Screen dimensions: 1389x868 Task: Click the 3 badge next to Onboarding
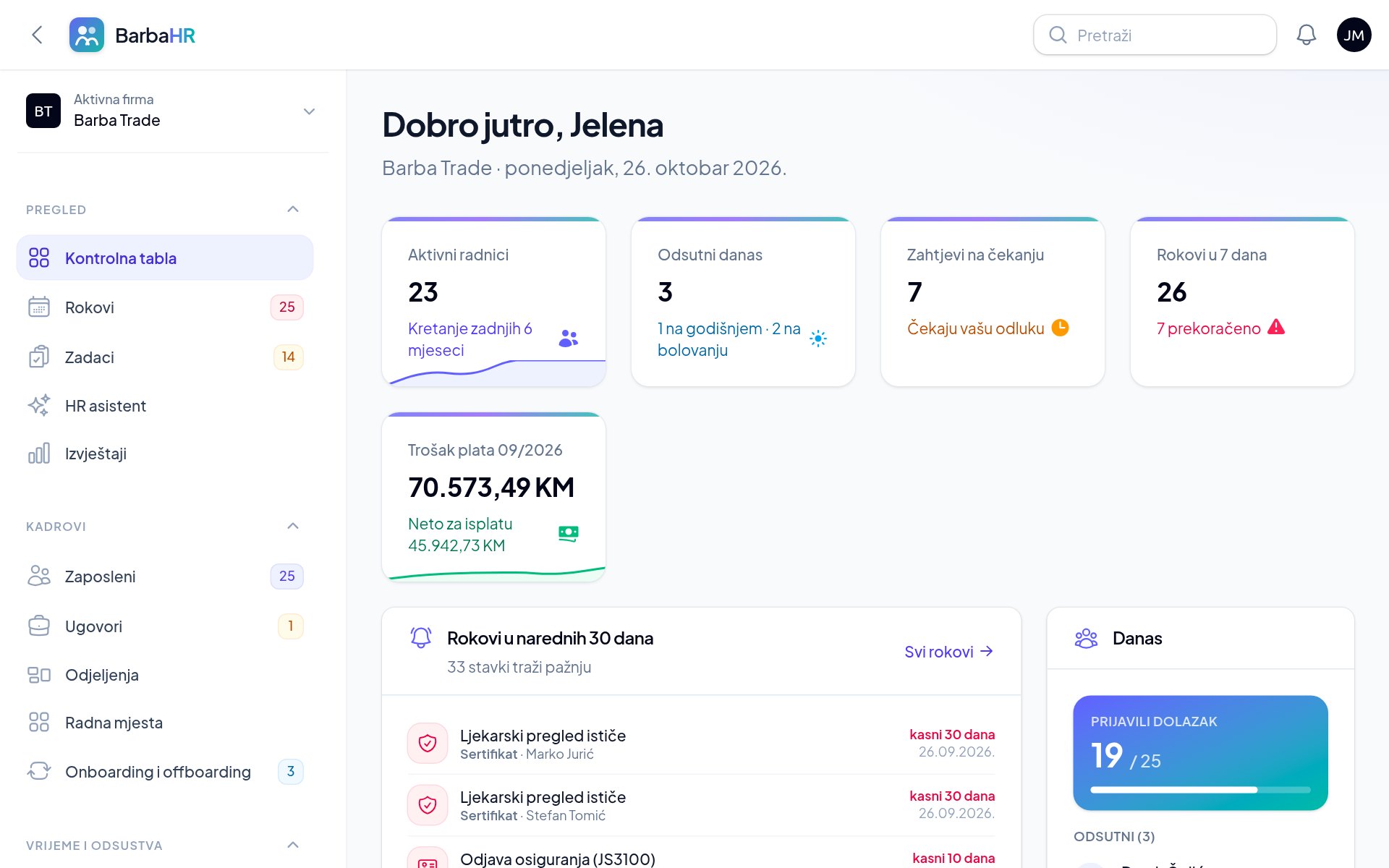click(x=290, y=771)
